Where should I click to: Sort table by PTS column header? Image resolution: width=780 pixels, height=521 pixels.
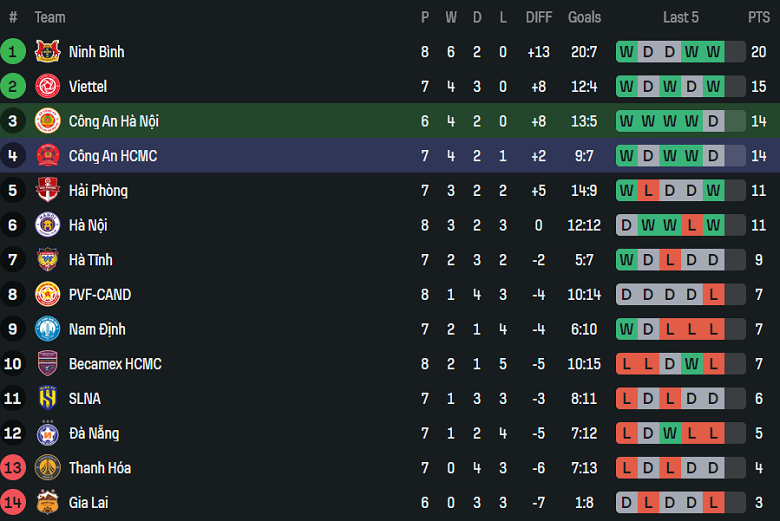click(x=758, y=17)
